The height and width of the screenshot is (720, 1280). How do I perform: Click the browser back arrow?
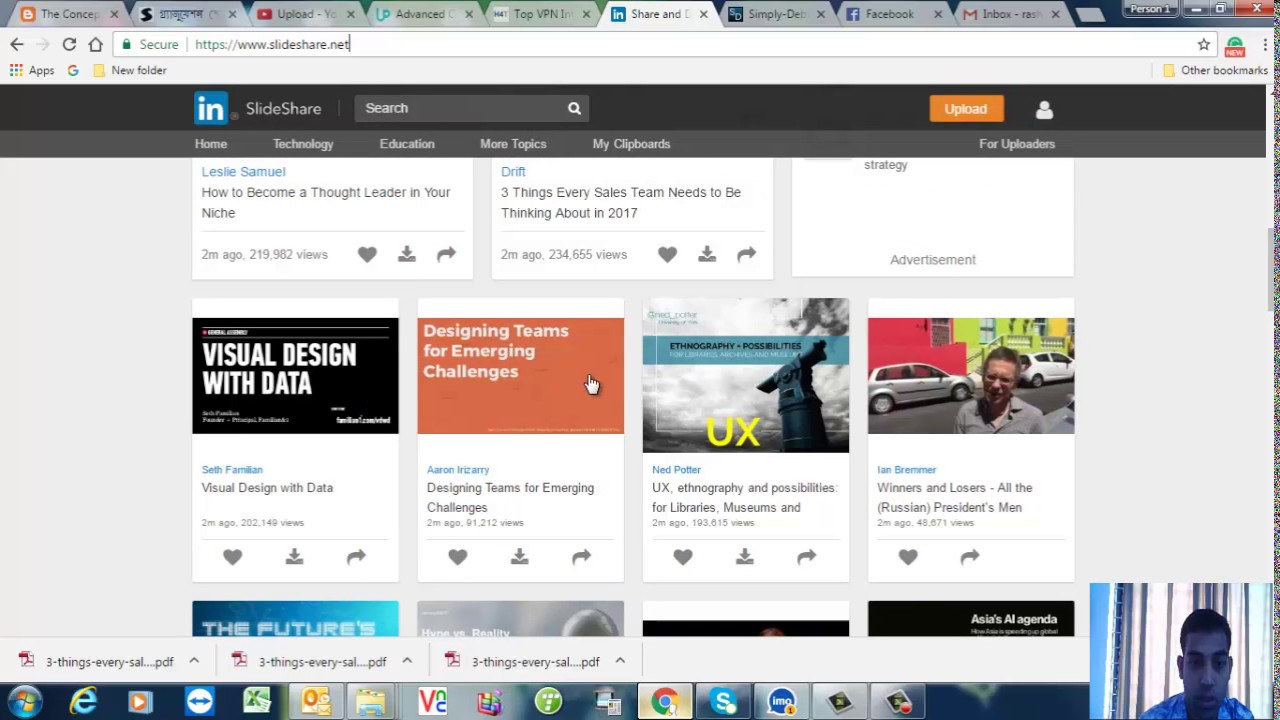coord(17,44)
